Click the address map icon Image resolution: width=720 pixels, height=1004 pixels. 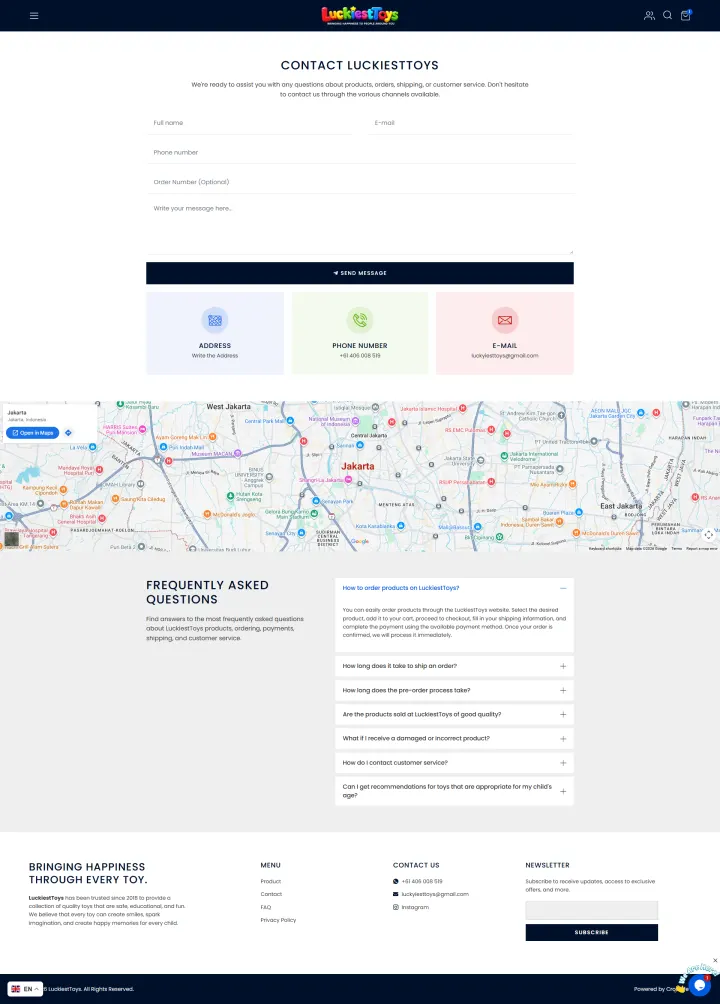(x=215, y=320)
